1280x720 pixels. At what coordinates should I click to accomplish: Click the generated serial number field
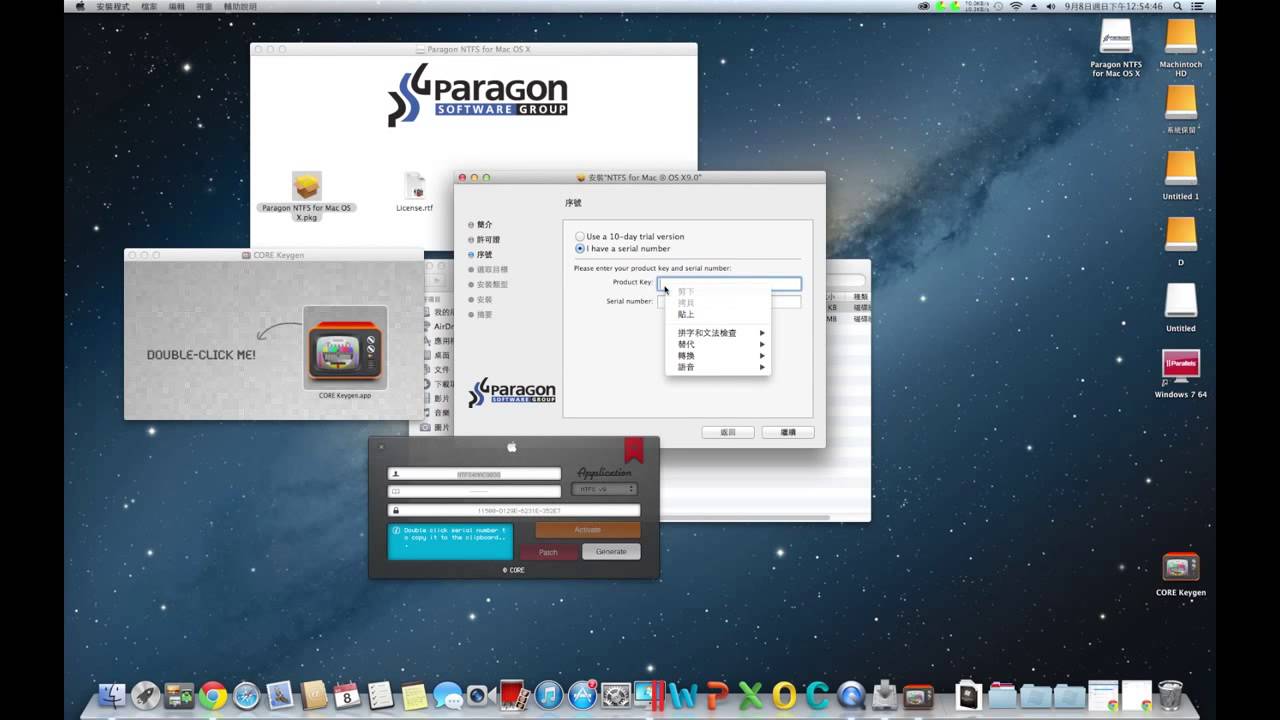click(514, 510)
